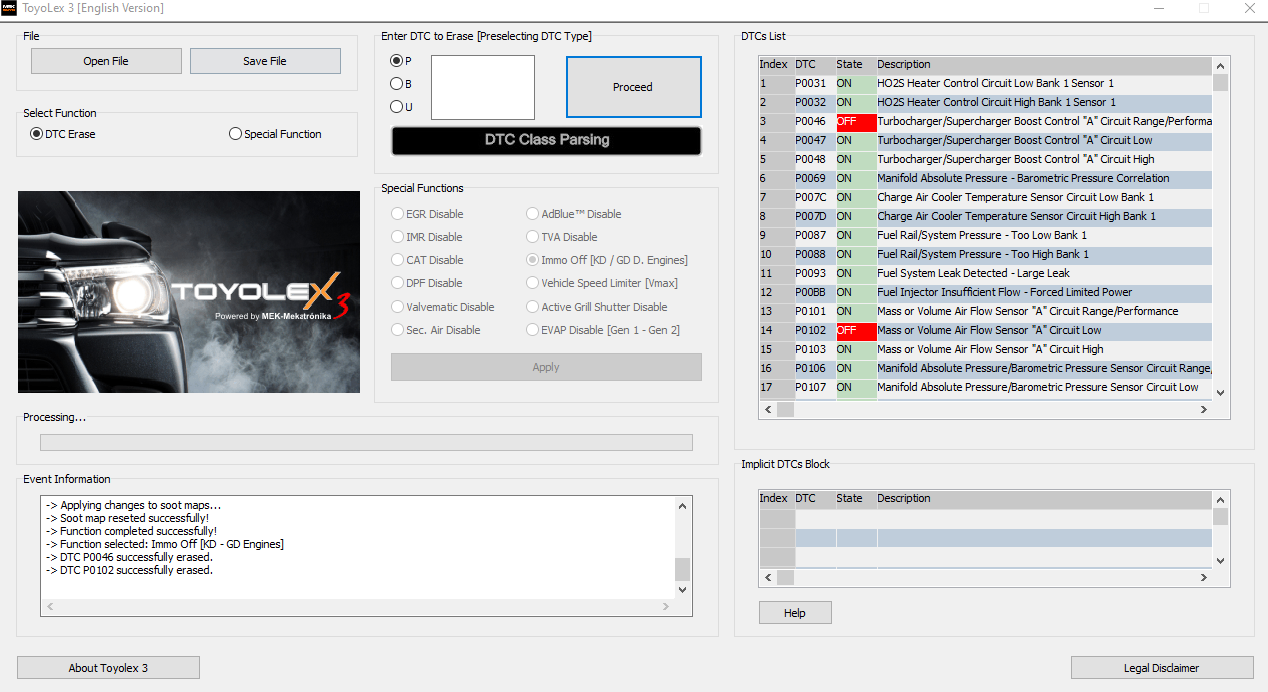Screen dimensions: 1268x692
Task: Click the Proceed button
Action: [x=633, y=87]
